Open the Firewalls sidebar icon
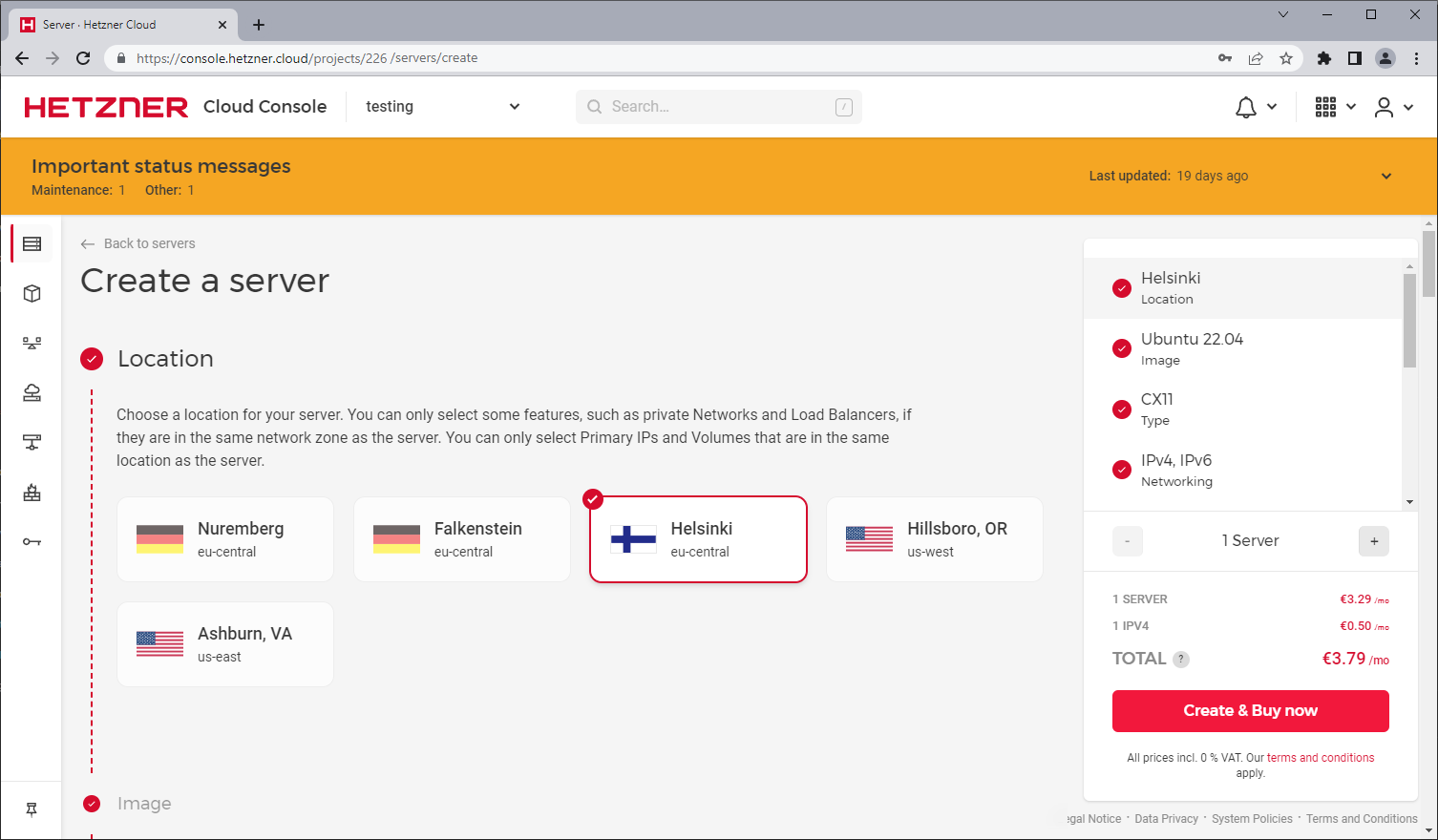The width and height of the screenshot is (1438, 840). (32, 493)
